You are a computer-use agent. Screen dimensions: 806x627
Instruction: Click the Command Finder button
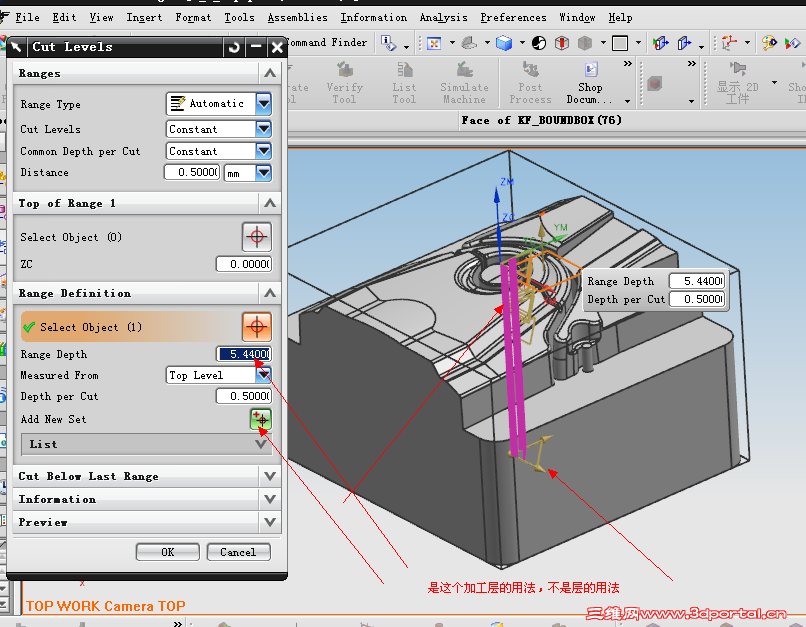point(327,43)
